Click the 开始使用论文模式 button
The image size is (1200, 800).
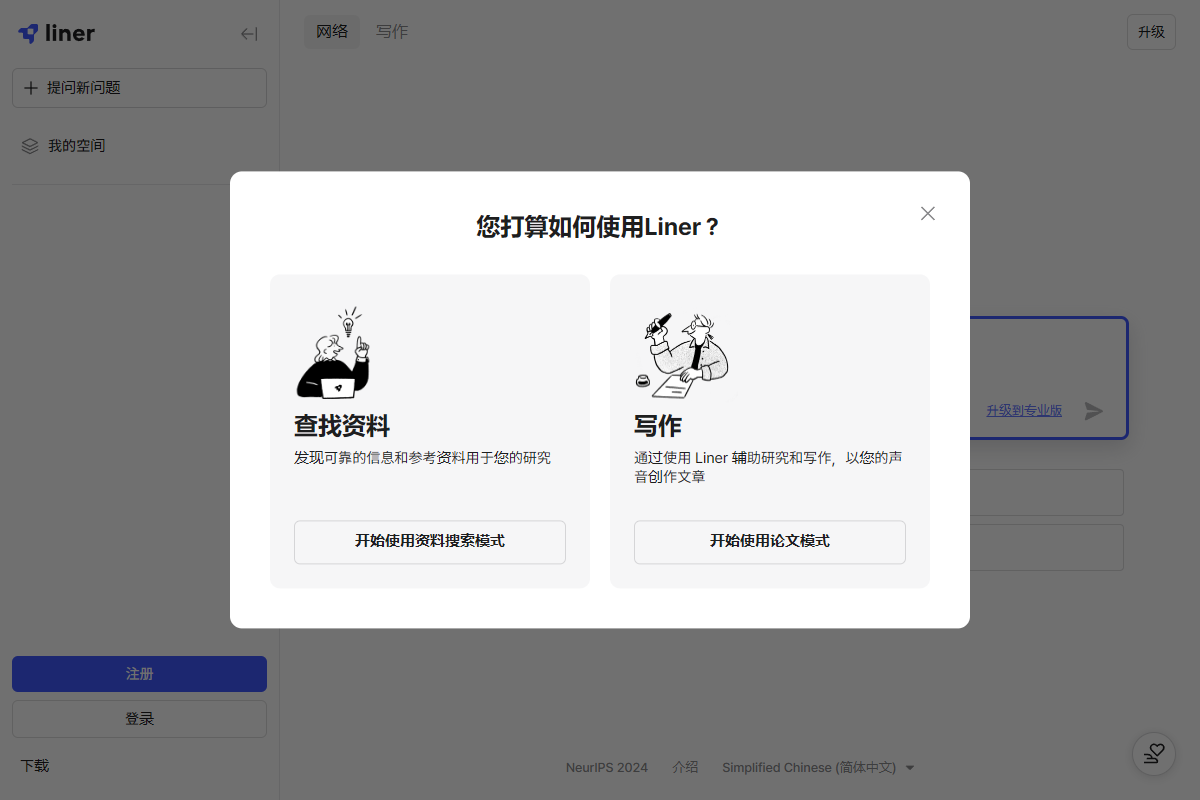pyautogui.click(x=769, y=542)
